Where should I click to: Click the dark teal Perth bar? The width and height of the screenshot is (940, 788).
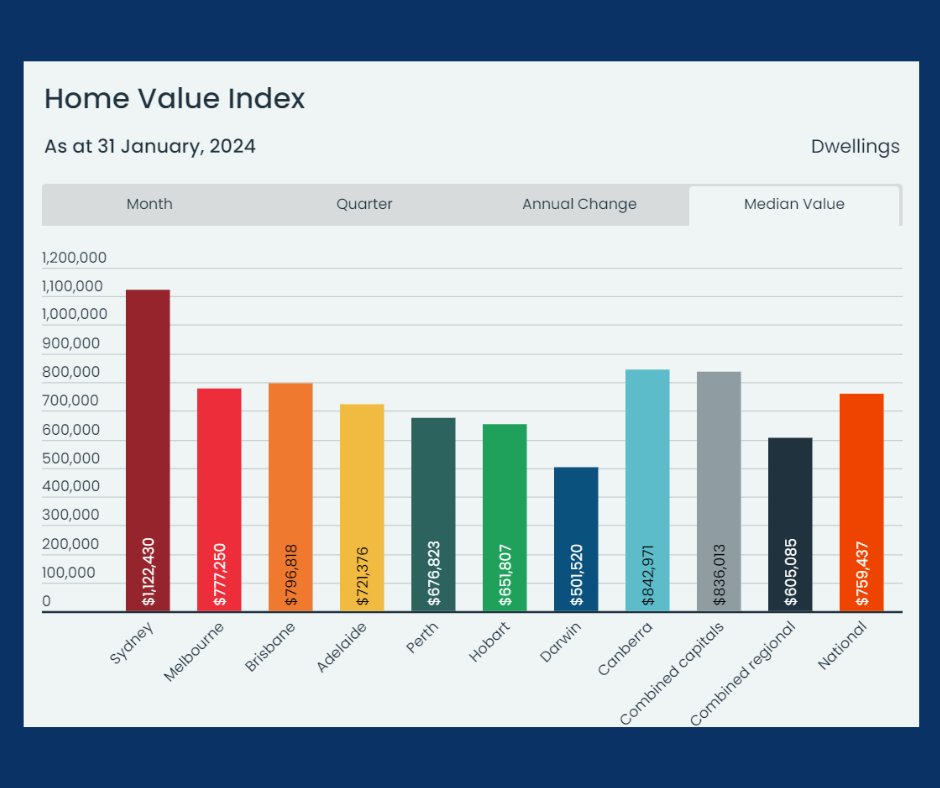[433, 515]
